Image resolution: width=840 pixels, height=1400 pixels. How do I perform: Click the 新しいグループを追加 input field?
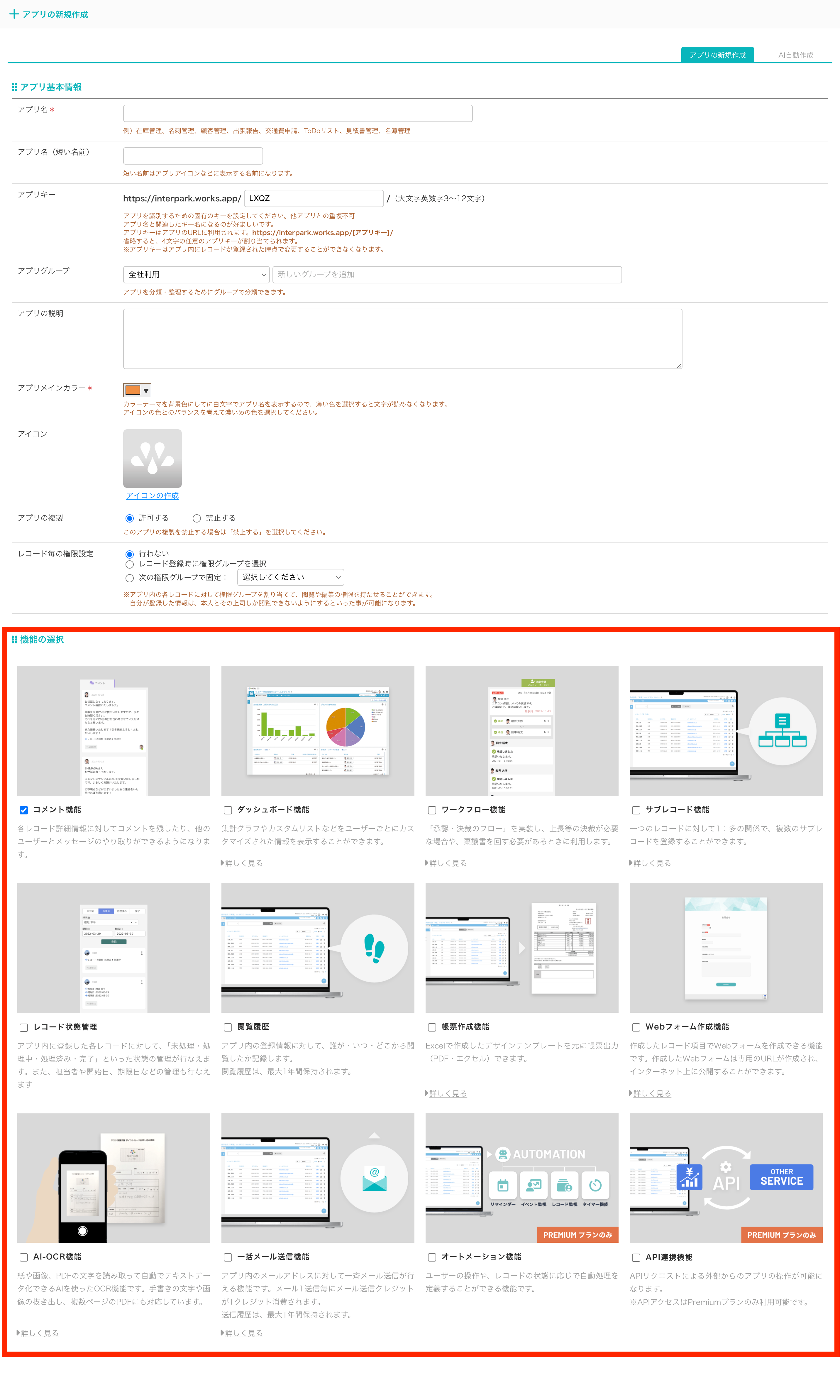(447, 275)
